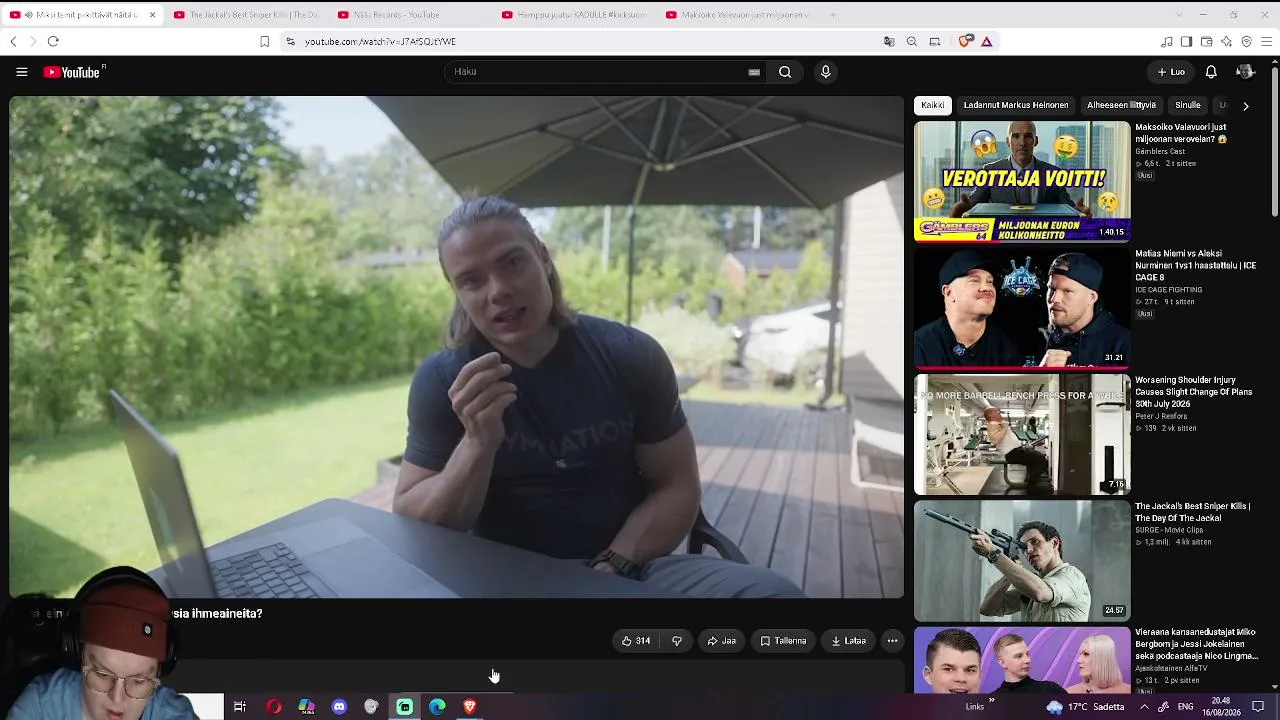
Task: Select the Ladannut Markus Heinonen chip
Action: 1016,105
